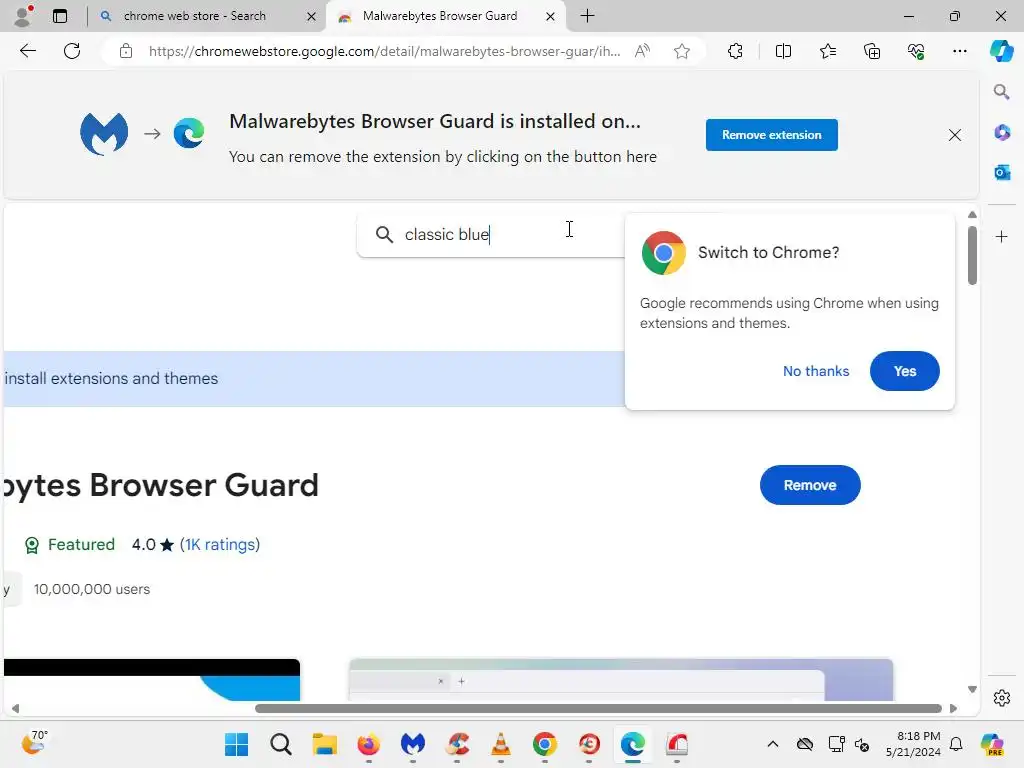Image resolution: width=1024 pixels, height=768 pixels.
Task: Open Microsoft 365 sidebar icon
Action: (1002, 133)
